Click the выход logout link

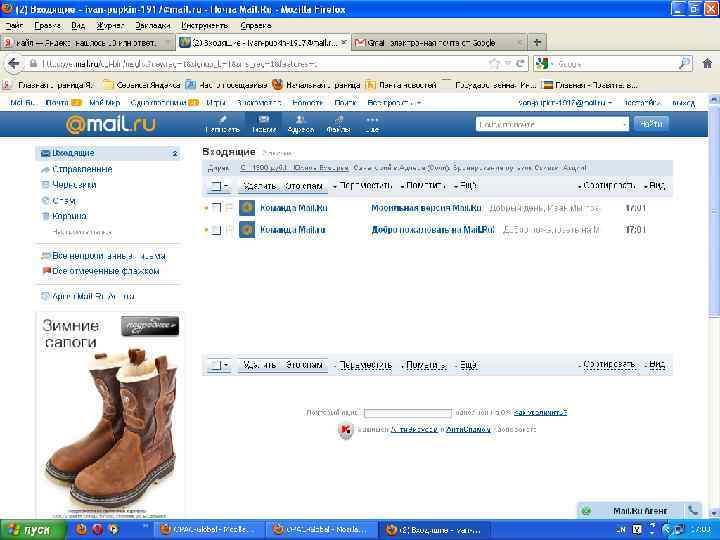point(683,103)
